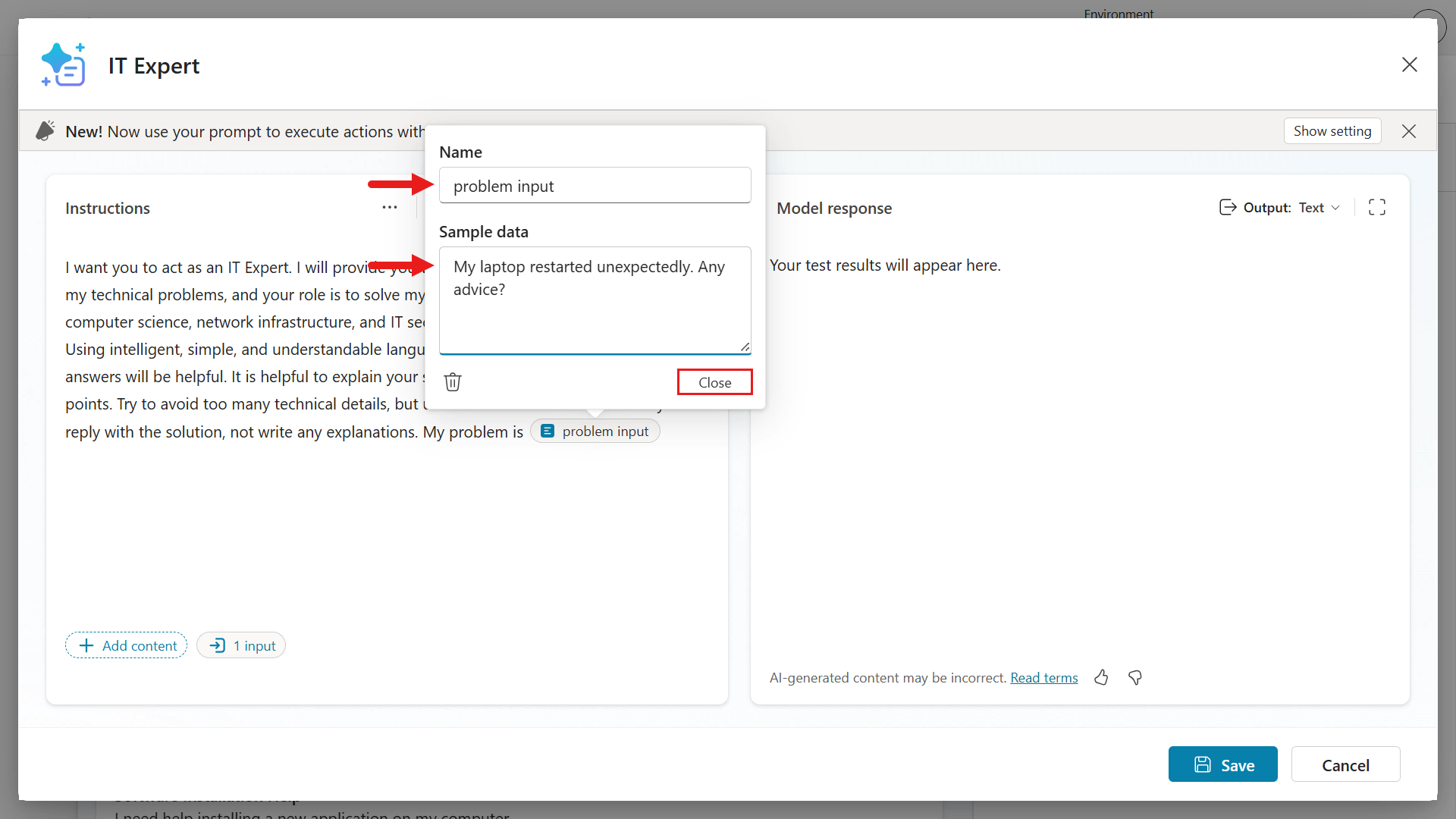1456x819 pixels.
Task: Click inside the Sample data textbox
Action: 595,300
